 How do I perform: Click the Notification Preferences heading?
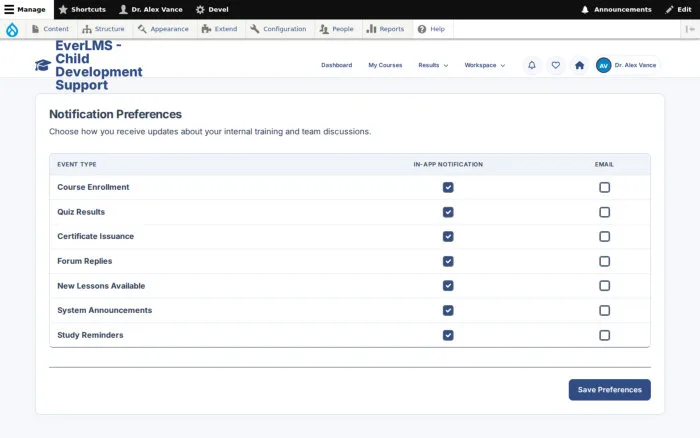coord(115,114)
